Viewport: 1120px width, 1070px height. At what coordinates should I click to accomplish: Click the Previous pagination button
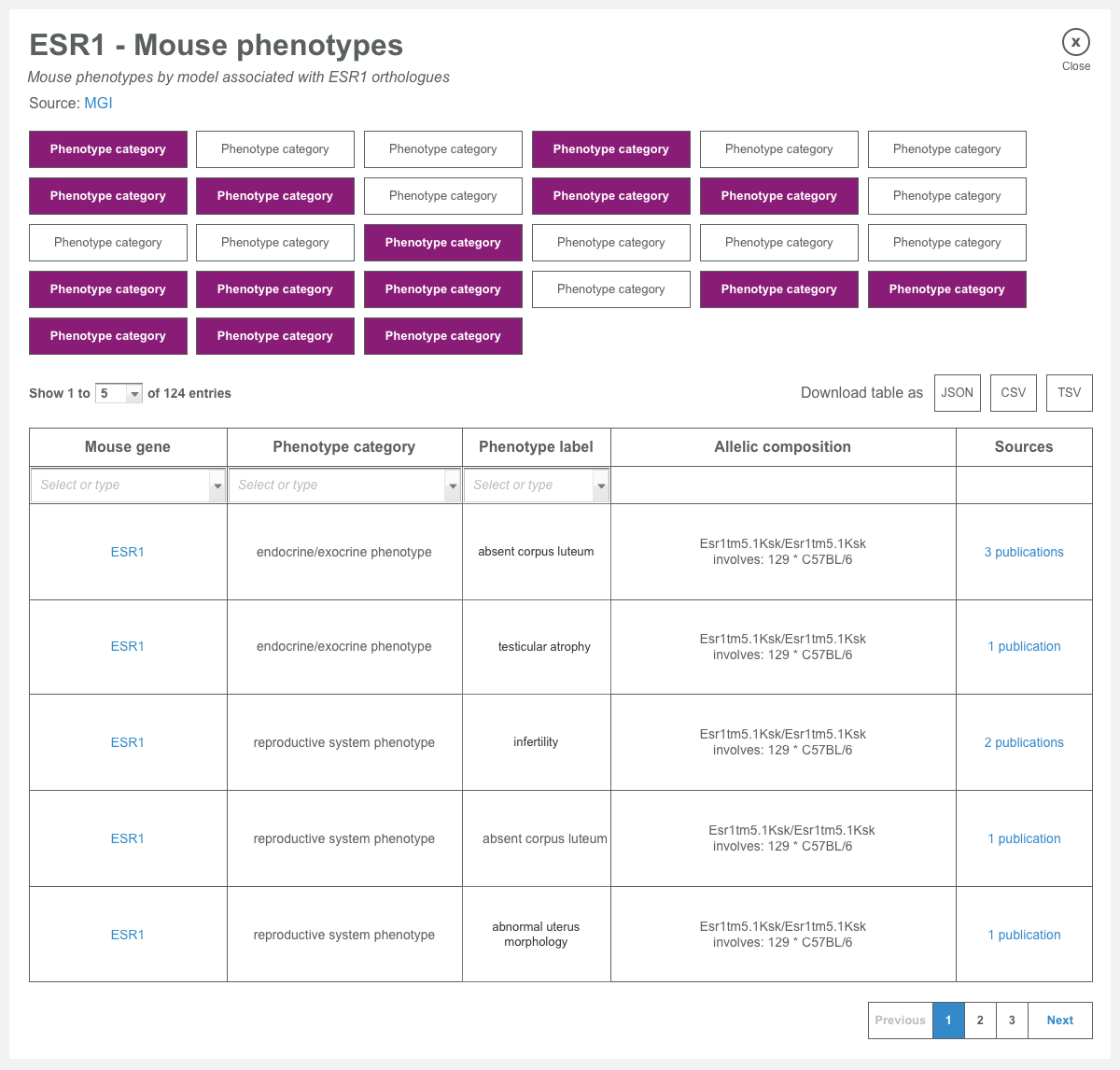pyautogui.click(x=900, y=1020)
